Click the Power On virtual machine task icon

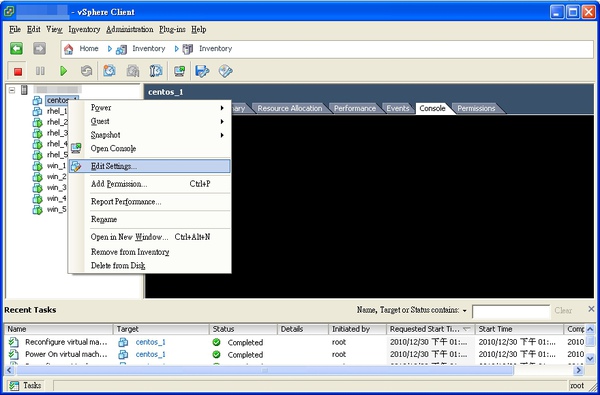14,354
